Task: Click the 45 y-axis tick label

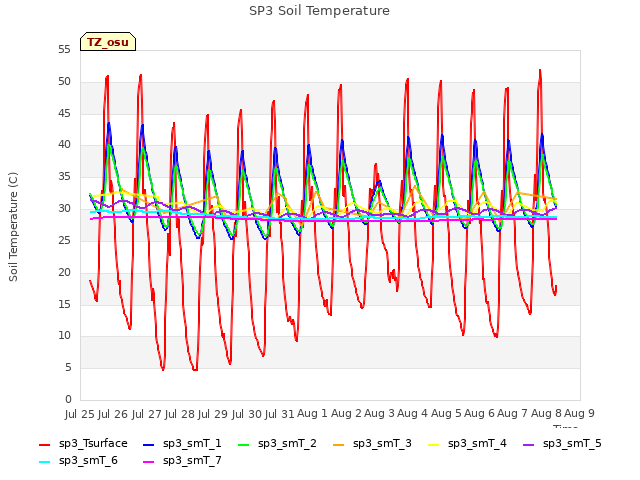Action: [64, 113]
